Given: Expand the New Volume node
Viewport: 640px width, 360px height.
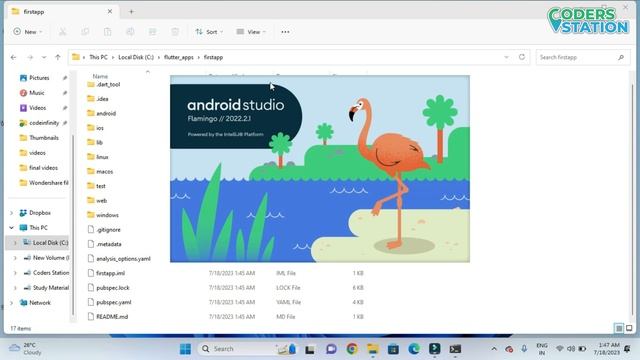Looking at the screenshot, I should (15, 258).
